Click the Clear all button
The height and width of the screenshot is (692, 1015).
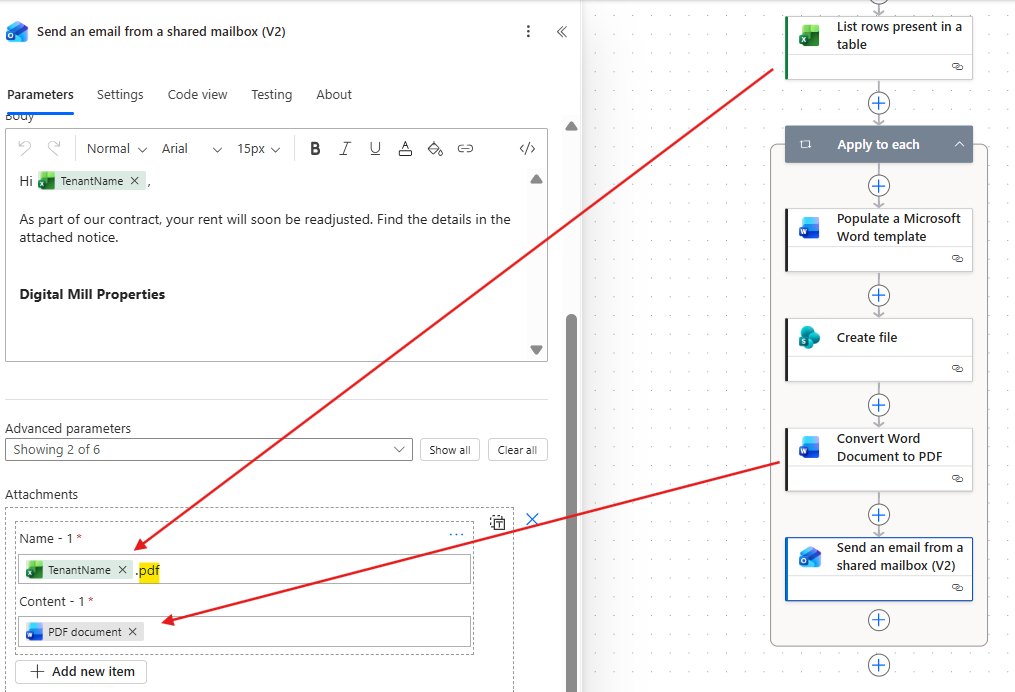click(517, 450)
